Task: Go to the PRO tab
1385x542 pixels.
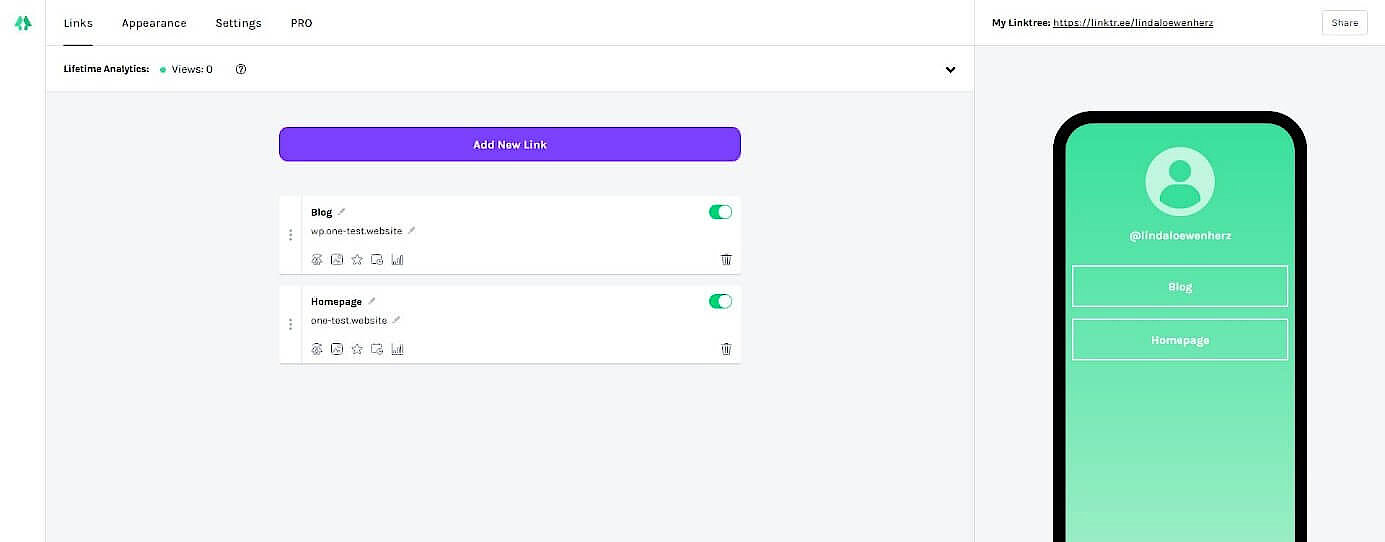Action: [x=301, y=23]
